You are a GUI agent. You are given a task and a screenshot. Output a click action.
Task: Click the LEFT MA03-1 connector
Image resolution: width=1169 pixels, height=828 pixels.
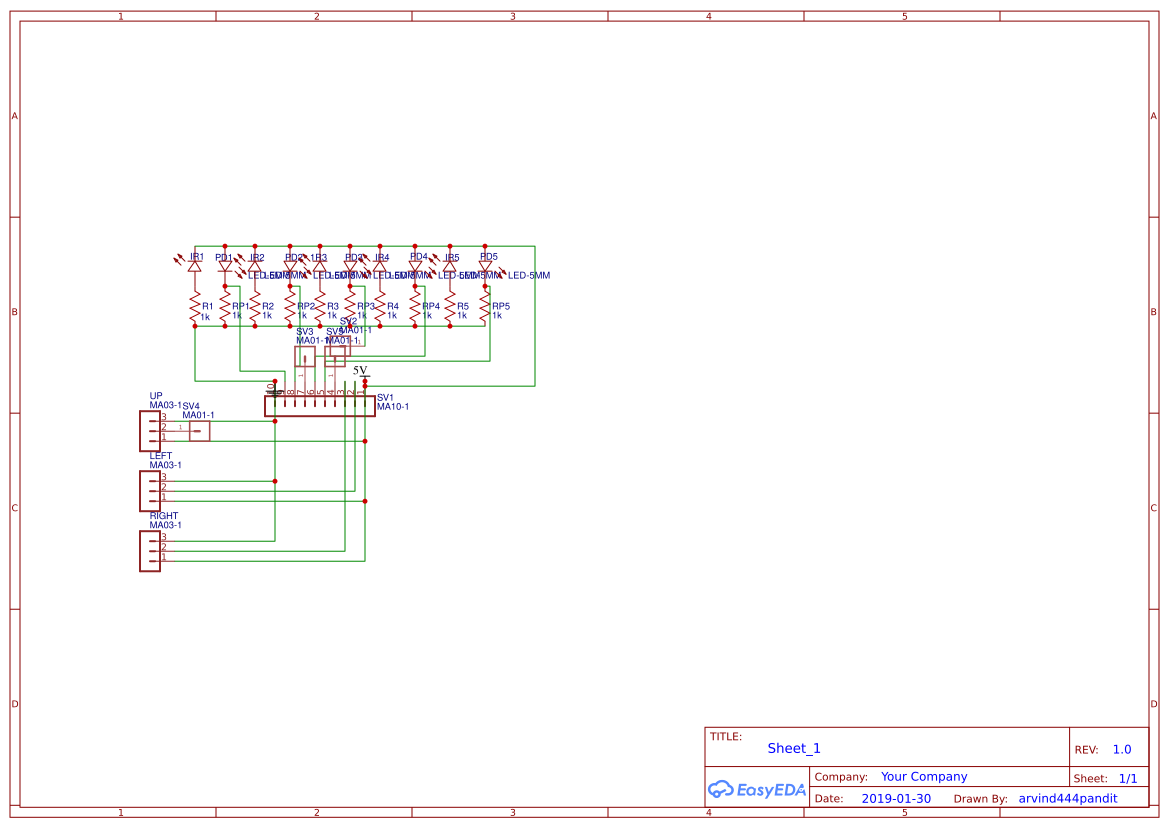pos(150,490)
